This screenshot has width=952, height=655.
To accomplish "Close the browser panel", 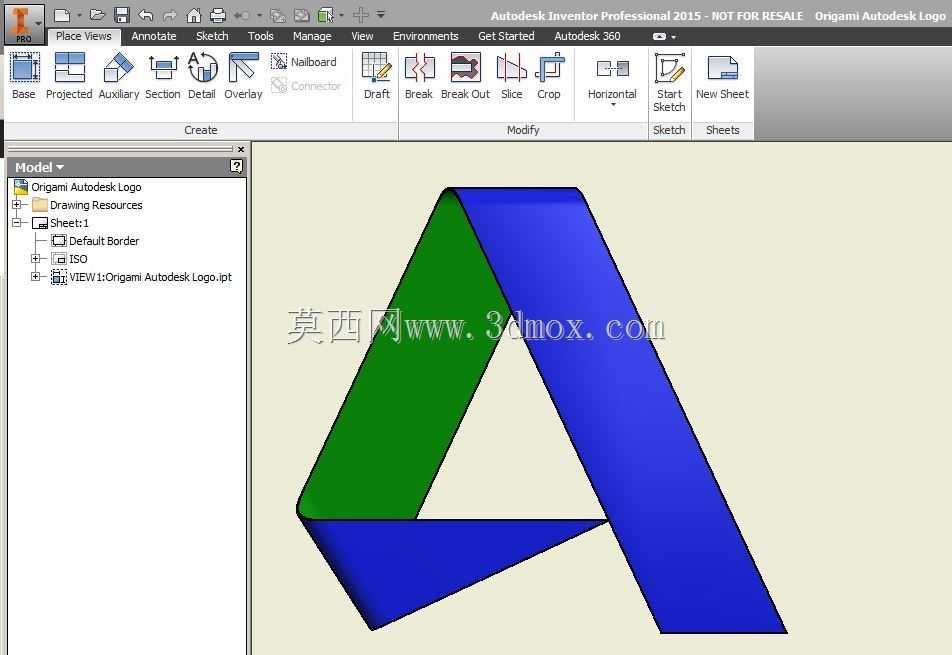I will 241,149.
